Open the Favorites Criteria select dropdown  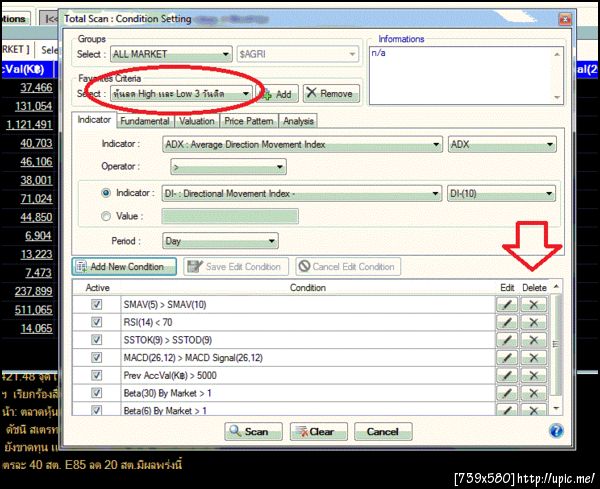[x=181, y=94]
